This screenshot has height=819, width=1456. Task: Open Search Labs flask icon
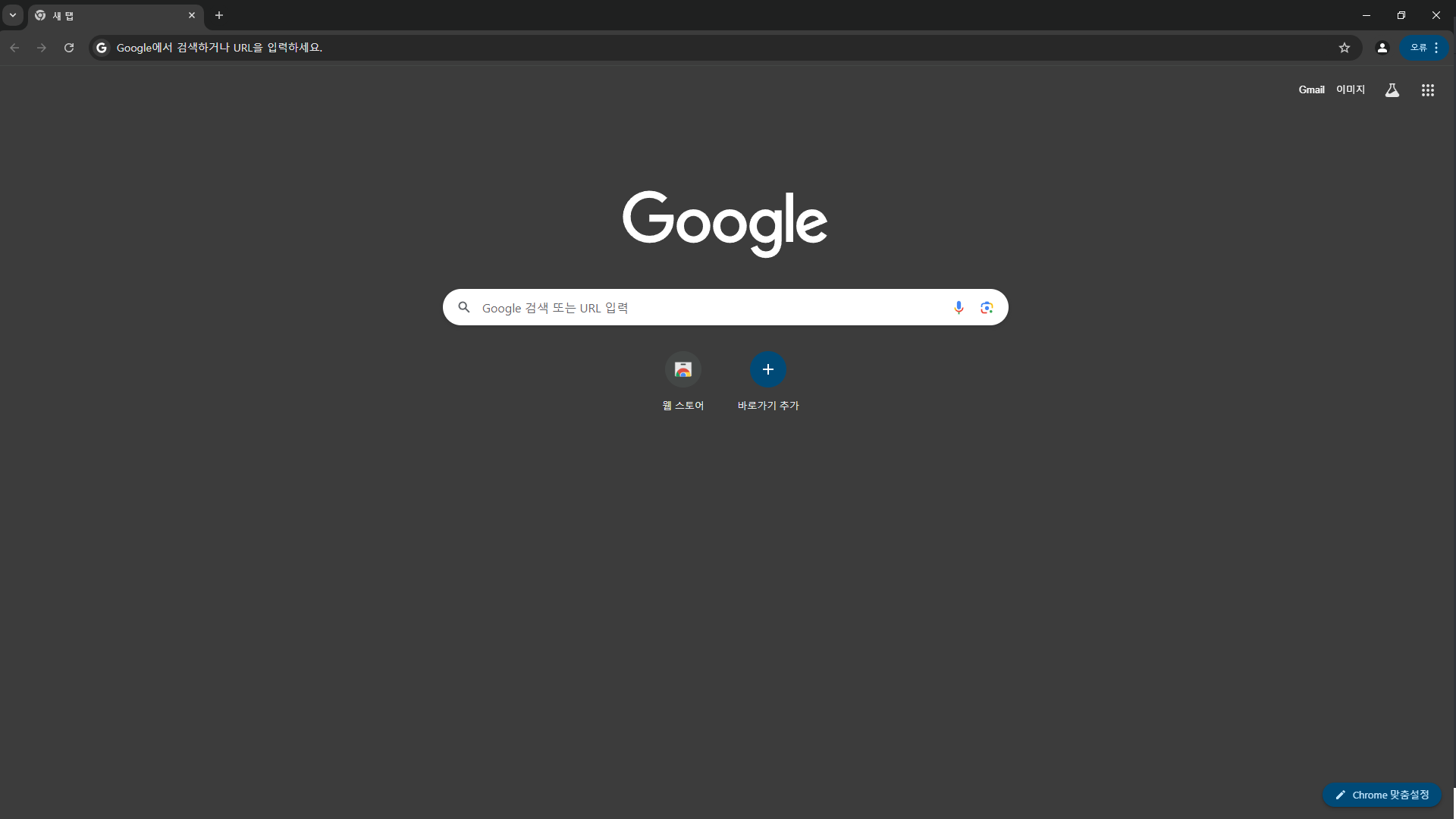click(x=1392, y=90)
